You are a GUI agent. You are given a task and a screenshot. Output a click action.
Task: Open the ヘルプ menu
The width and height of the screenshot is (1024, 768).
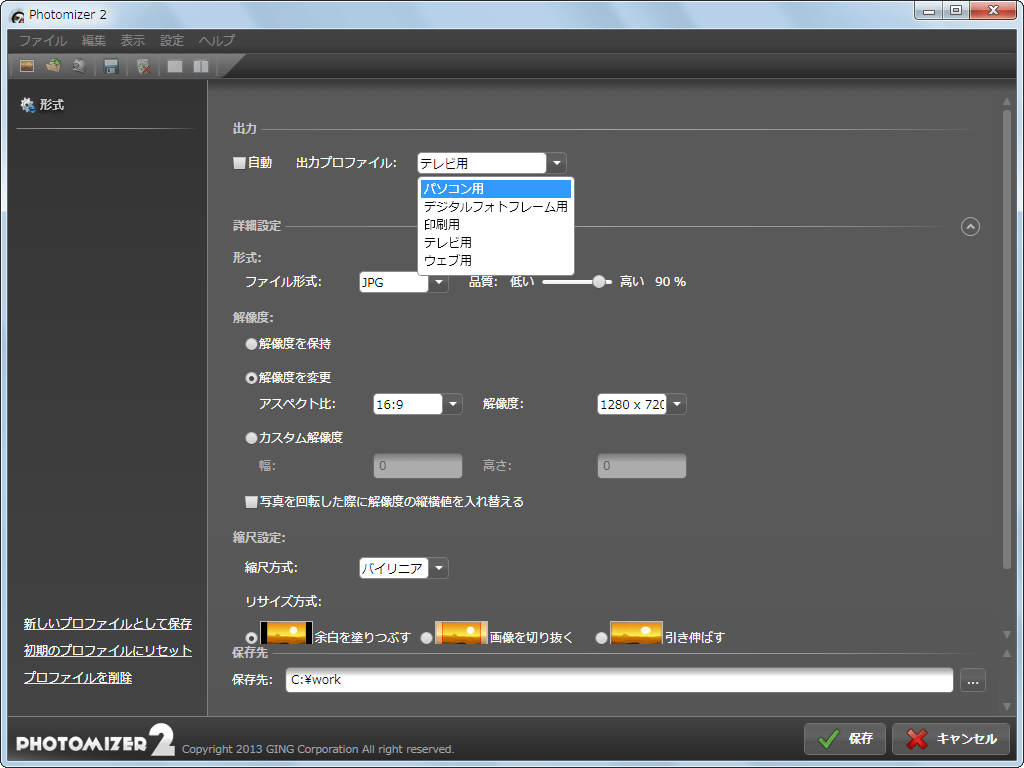(x=216, y=40)
